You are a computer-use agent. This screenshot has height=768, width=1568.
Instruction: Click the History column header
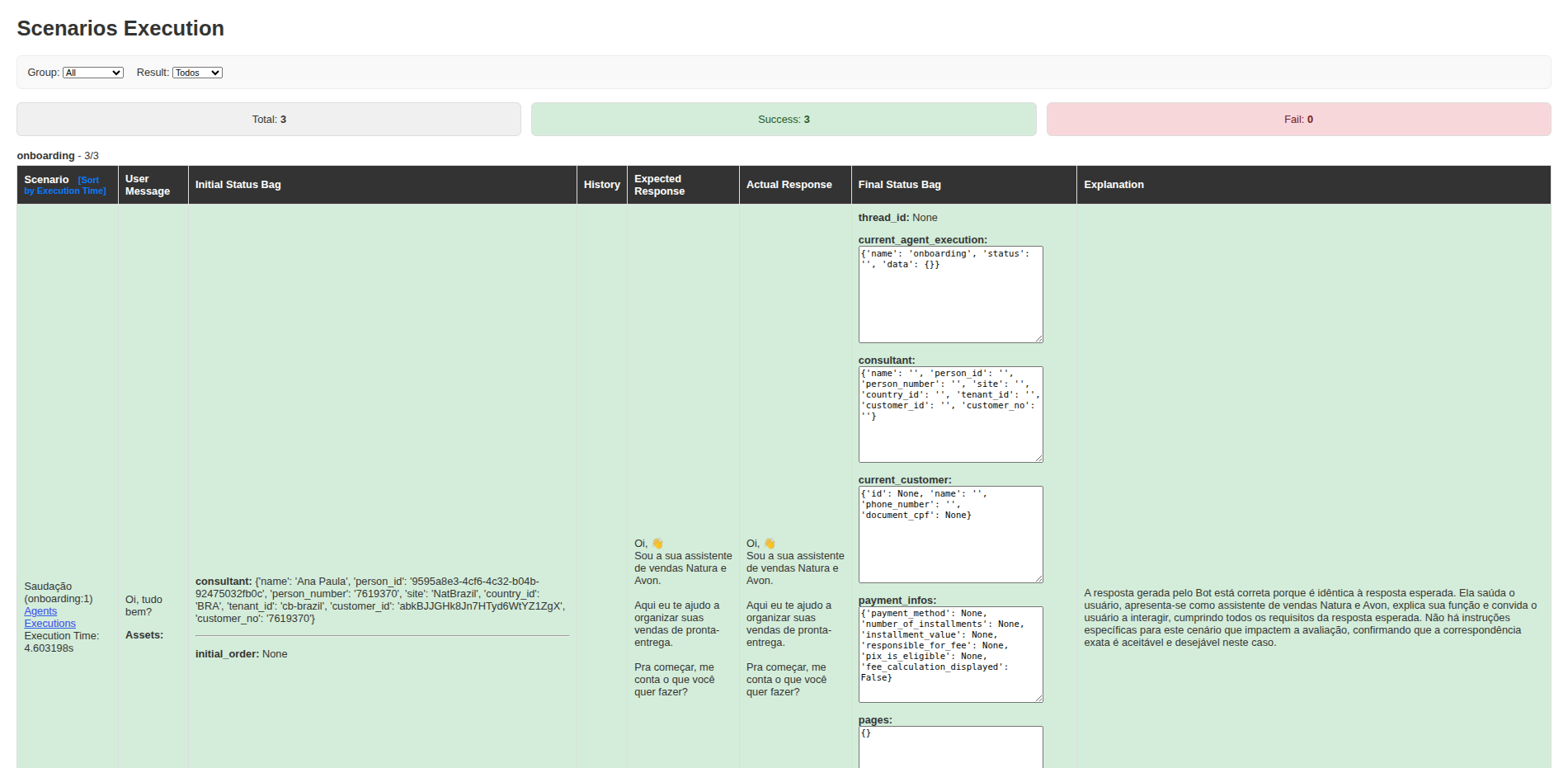(x=602, y=185)
